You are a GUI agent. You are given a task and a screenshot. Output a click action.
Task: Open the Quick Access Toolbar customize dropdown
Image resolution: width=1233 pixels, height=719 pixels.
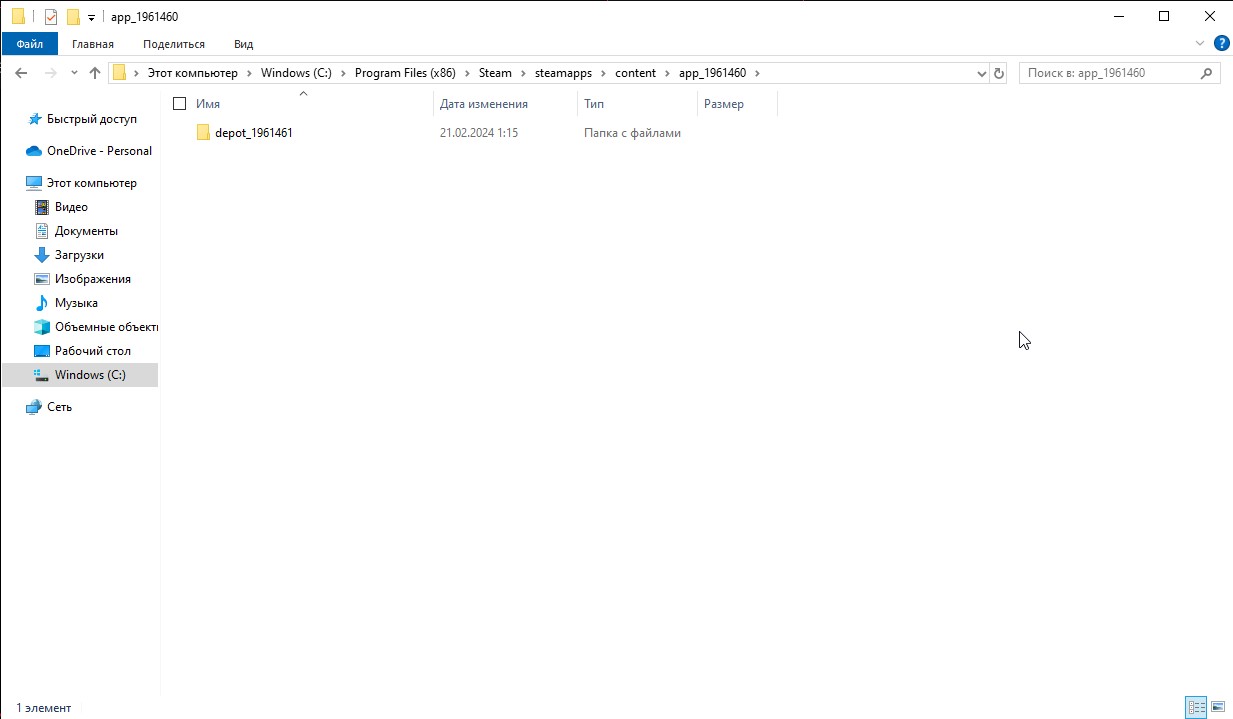click(91, 17)
